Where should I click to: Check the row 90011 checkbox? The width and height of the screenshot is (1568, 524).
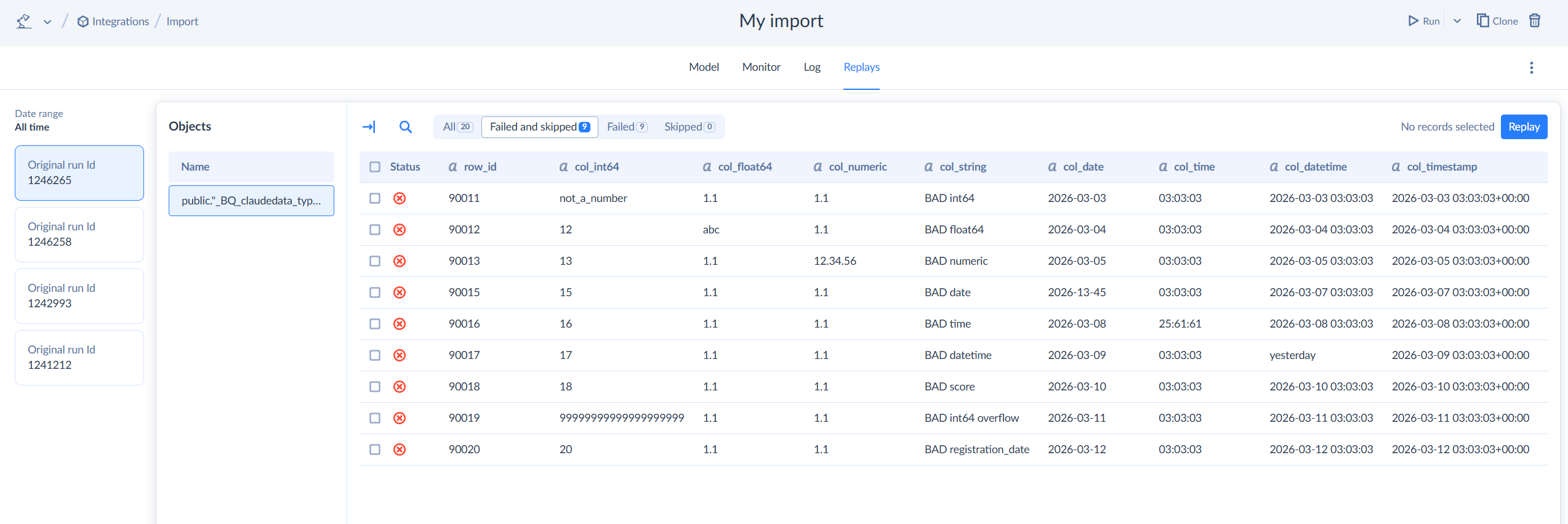pyautogui.click(x=375, y=198)
